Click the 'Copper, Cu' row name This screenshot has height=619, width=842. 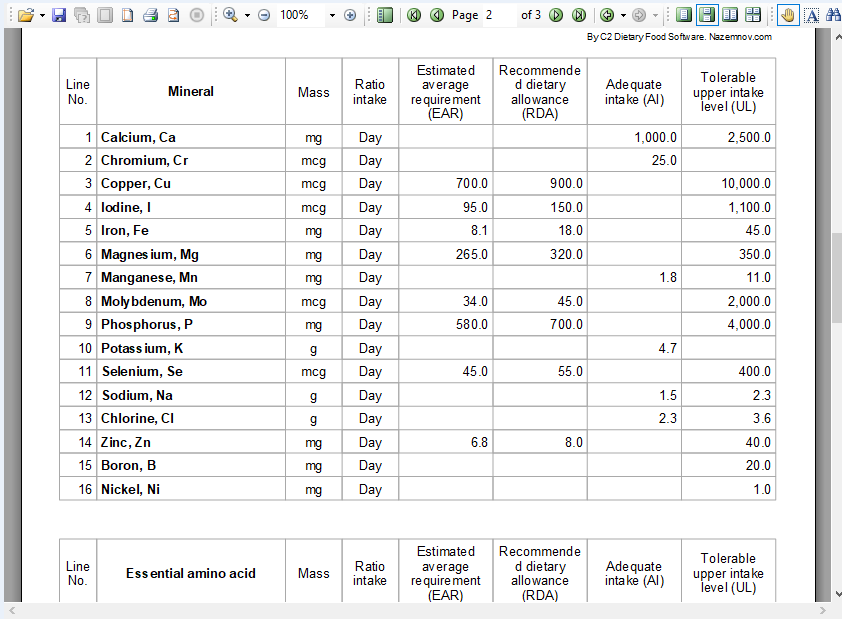pos(136,184)
